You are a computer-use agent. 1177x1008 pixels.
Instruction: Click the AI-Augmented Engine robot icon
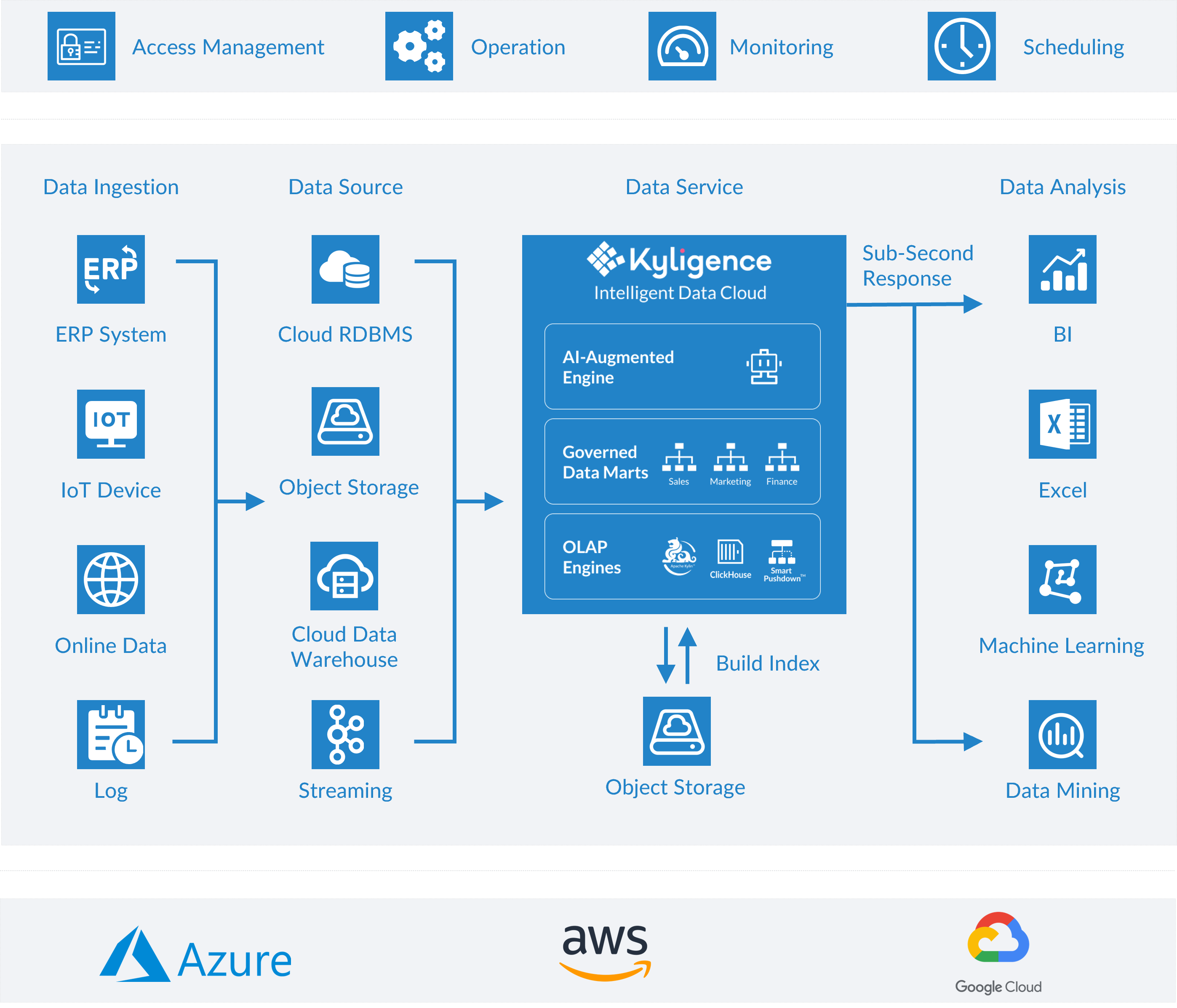pyautogui.click(x=764, y=366)
